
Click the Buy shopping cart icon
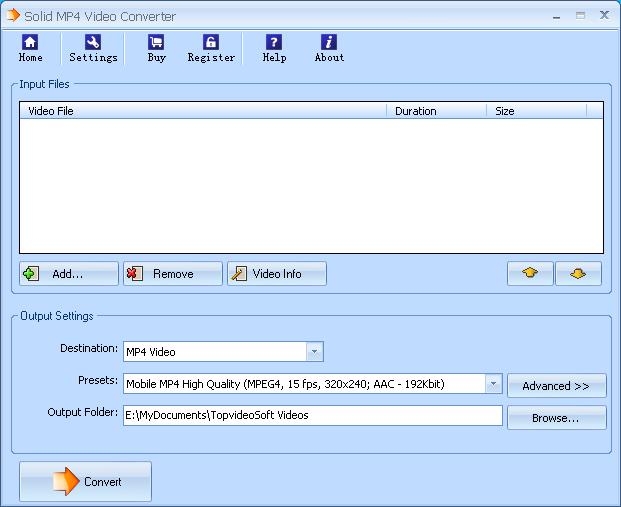156,42
